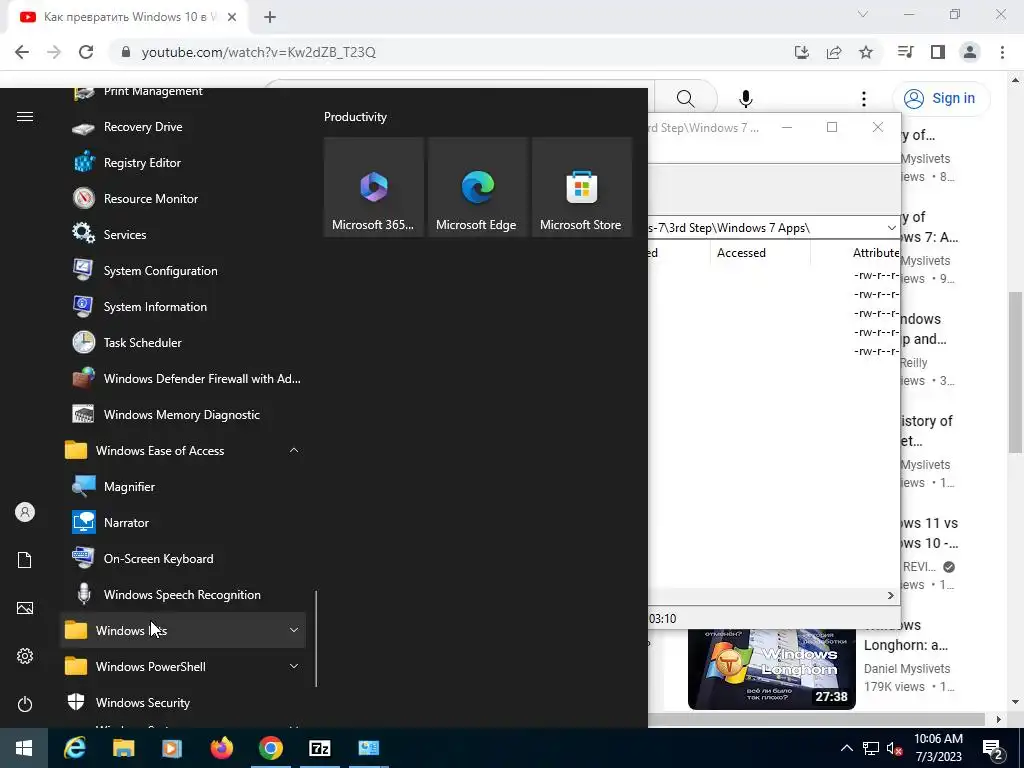
Task: Open the user account icon in Start sidebar
Action: tap(25, 512)
